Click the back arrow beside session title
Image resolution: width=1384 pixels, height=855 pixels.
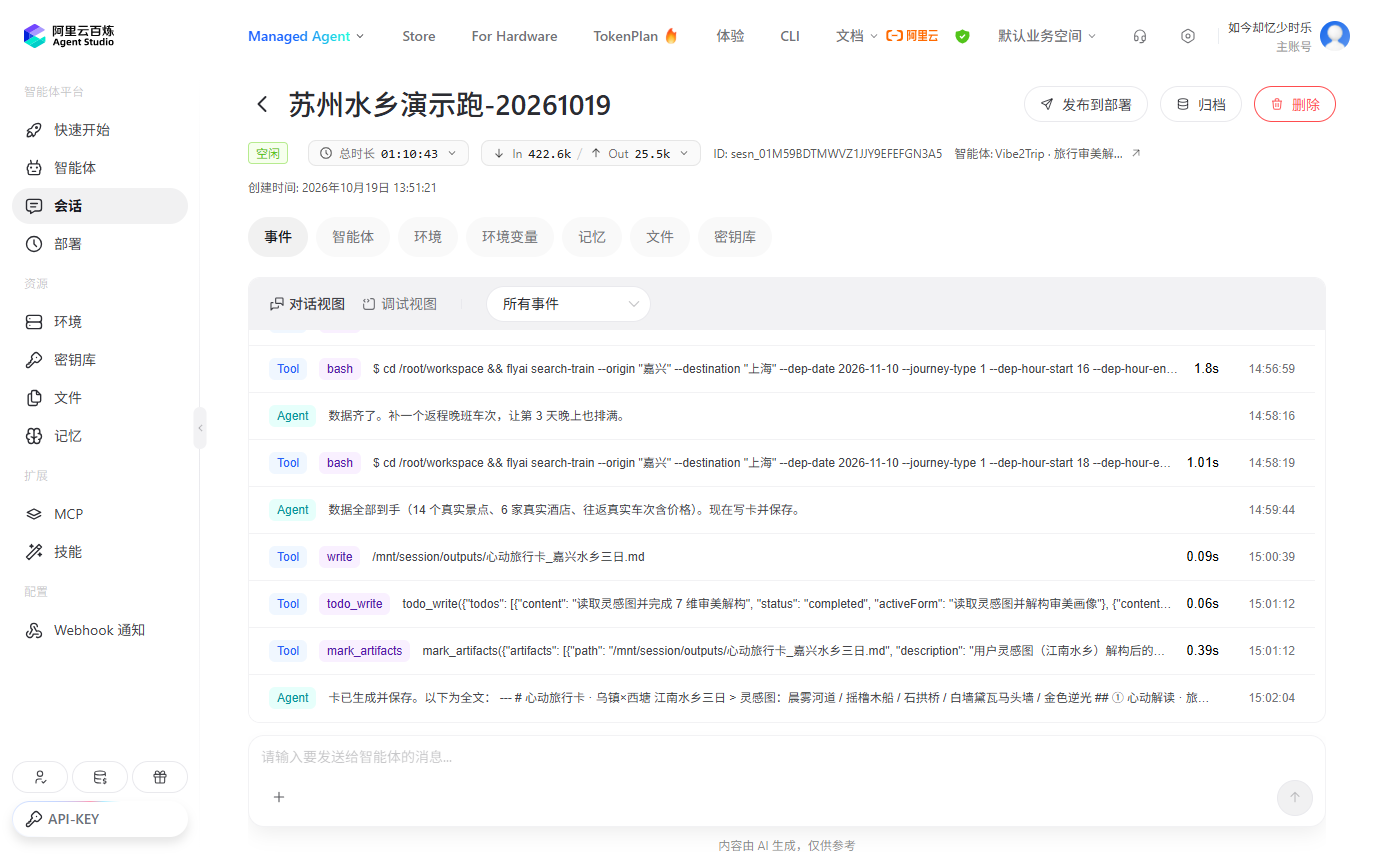[x=262, y=104]
